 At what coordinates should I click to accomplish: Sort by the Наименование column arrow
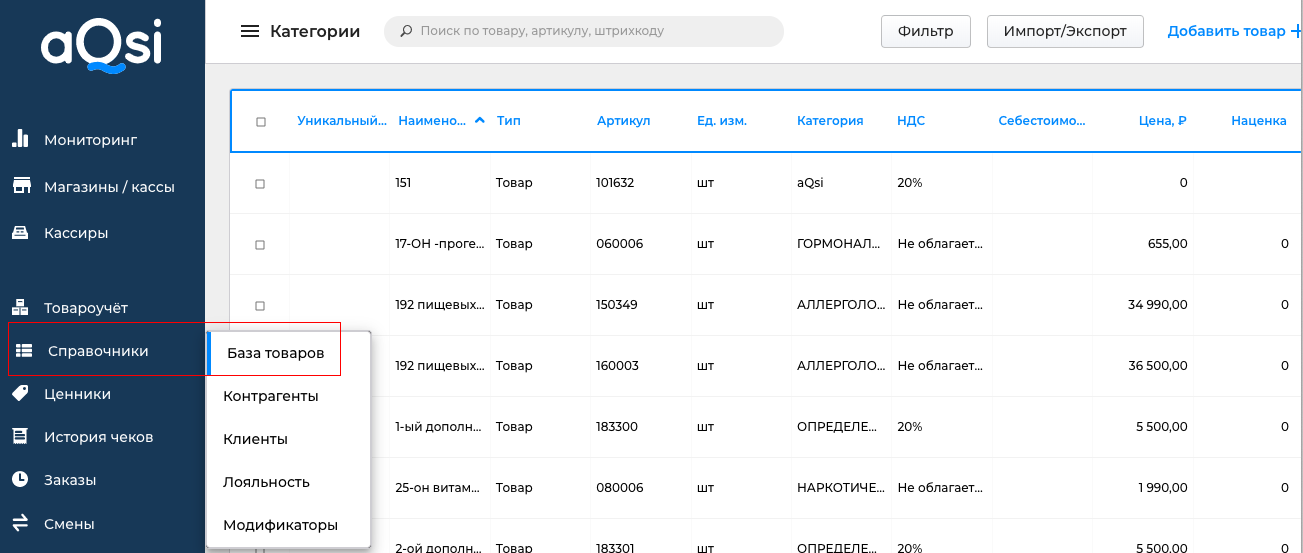(x=480, y=120)
